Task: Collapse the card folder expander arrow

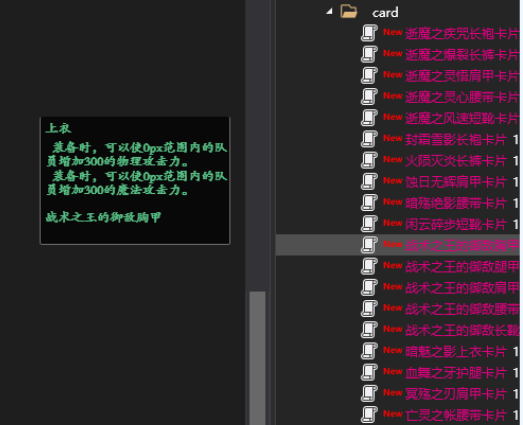Action: [330, 11]
